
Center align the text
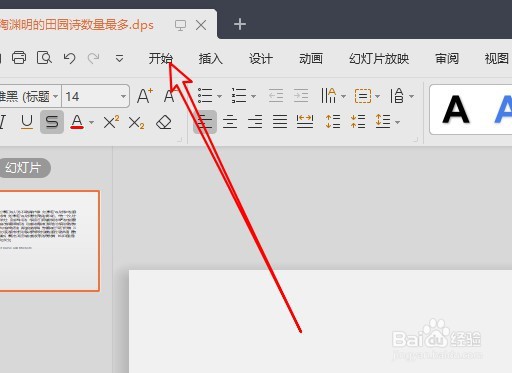(x=230, y=122)
